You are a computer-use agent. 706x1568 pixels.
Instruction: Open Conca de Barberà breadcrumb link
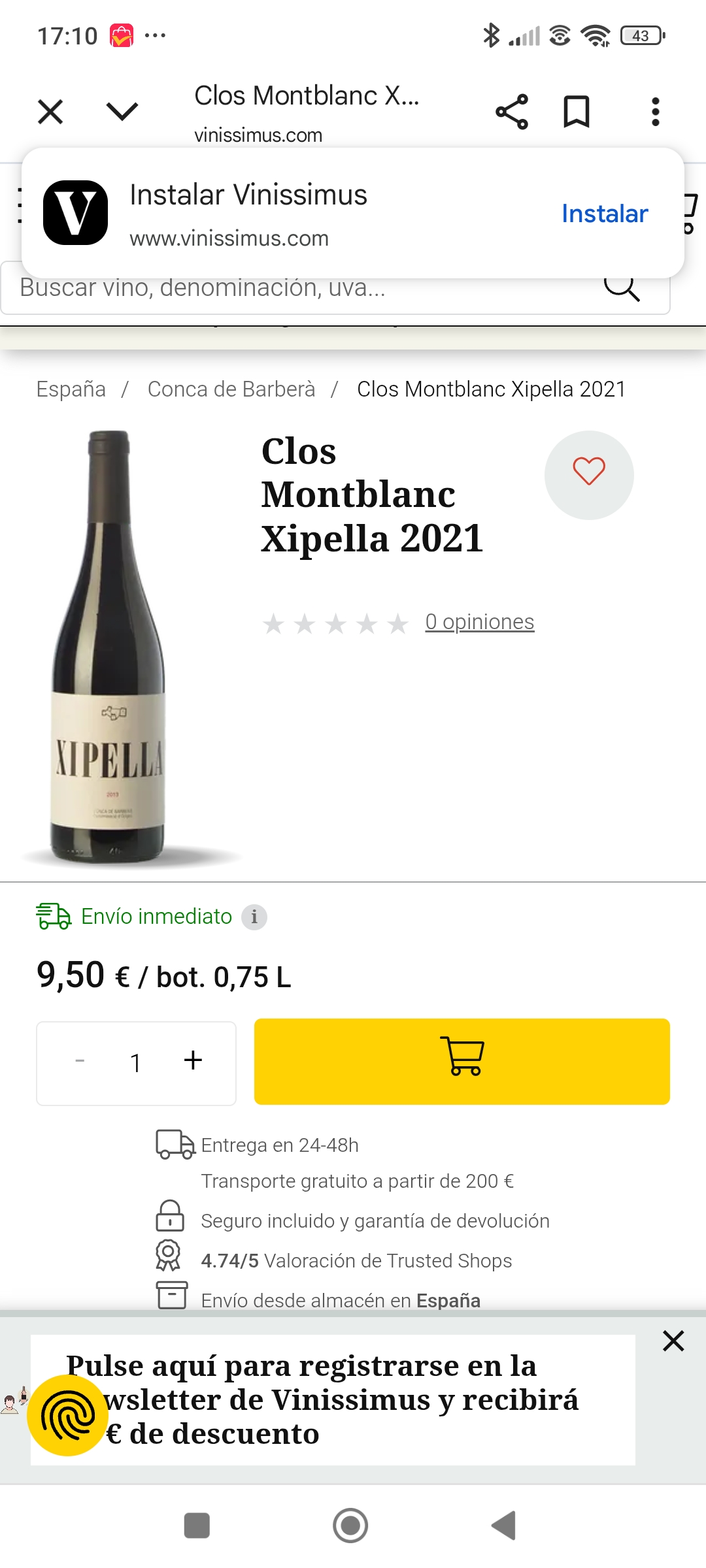click(x=231, y=389)
